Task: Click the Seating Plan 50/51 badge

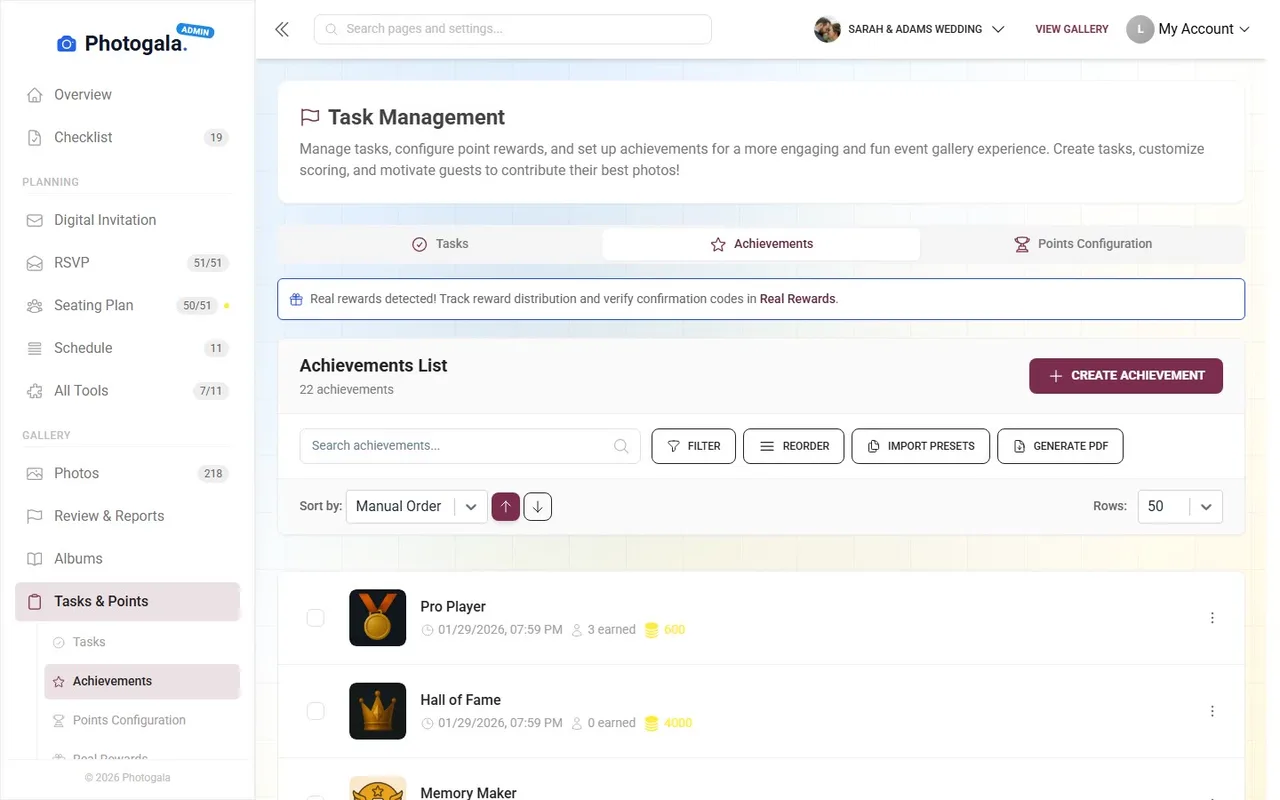Action: pos(197,306)
